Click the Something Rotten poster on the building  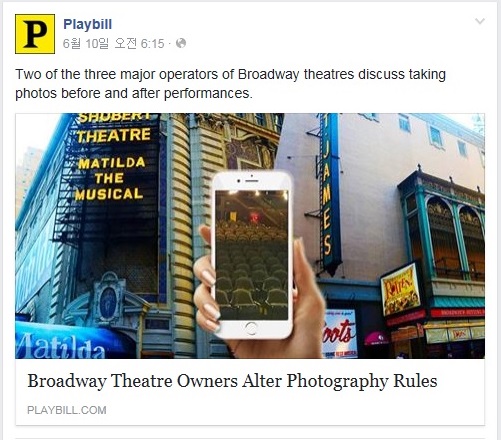[401, 289]
